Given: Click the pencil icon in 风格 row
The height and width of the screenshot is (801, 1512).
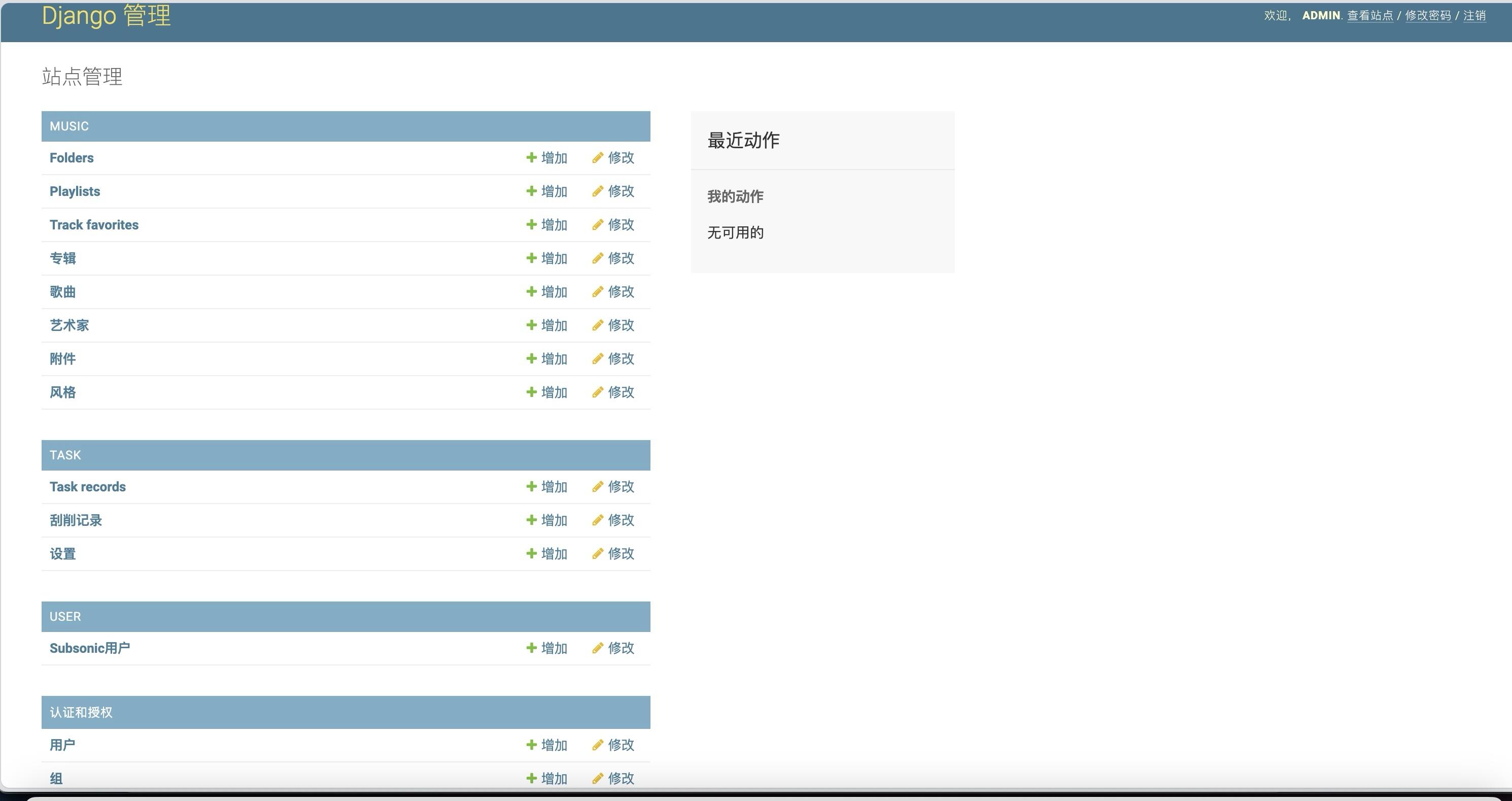Looking at the screenshot, I should point(598,392).
